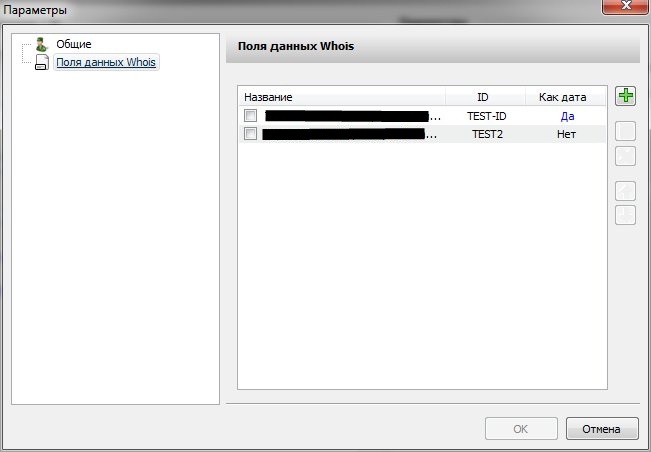Click the second greyed-out button below green plus
Viewport: 651px width, 452px height.
coord(626,155)
